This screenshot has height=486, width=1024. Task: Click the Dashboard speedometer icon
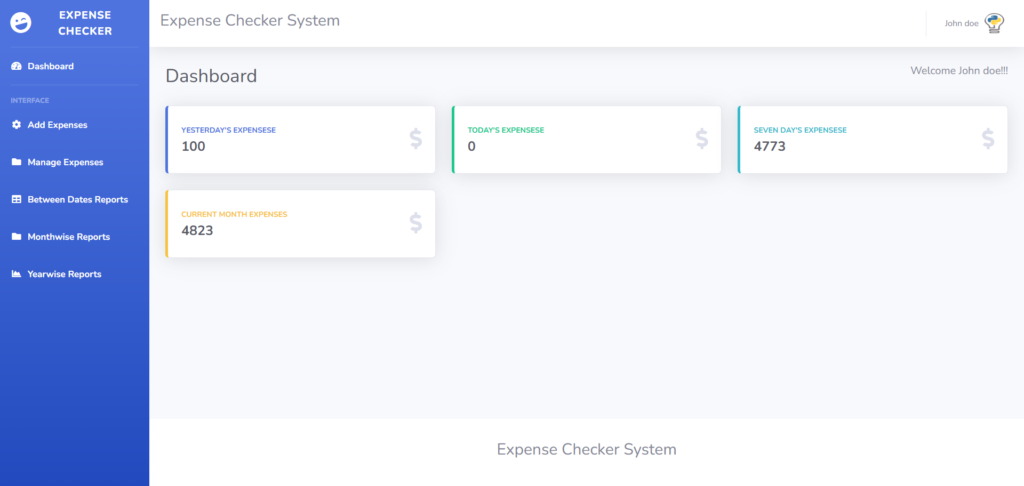tap(16, 67)
